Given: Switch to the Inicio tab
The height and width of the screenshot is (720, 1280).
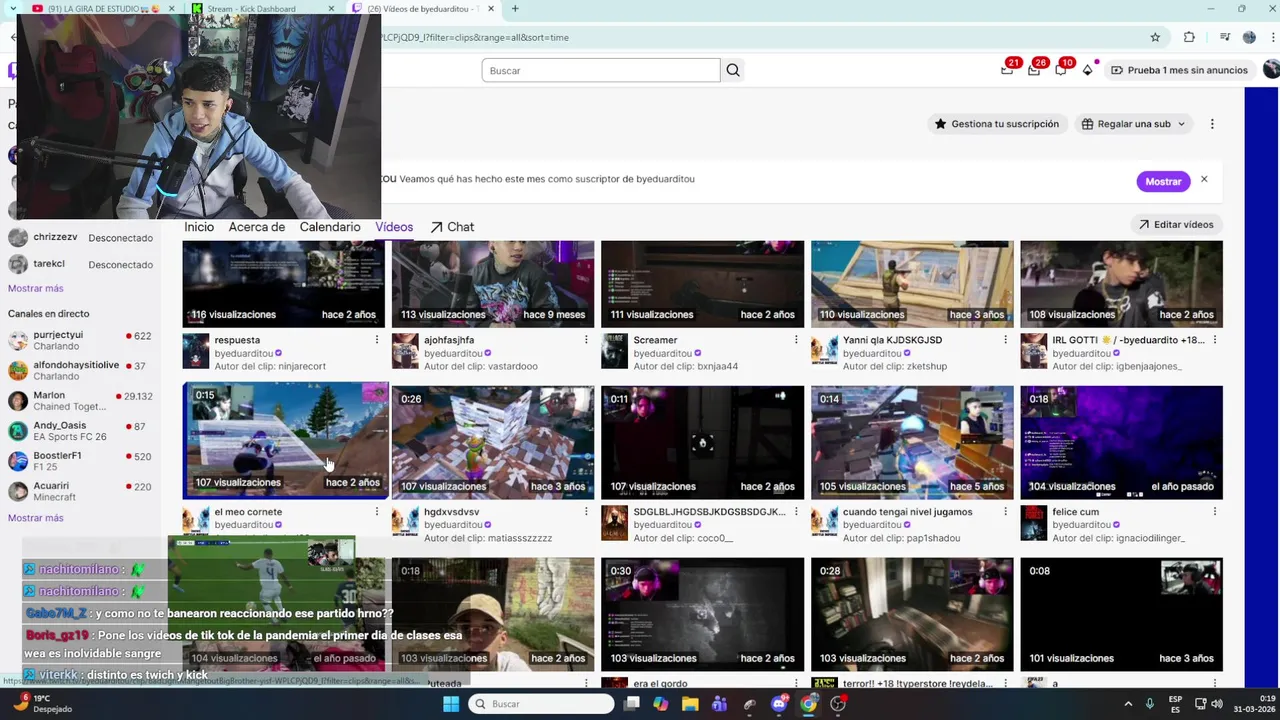Looking at the screenshot, I should (x=199, y=227).
